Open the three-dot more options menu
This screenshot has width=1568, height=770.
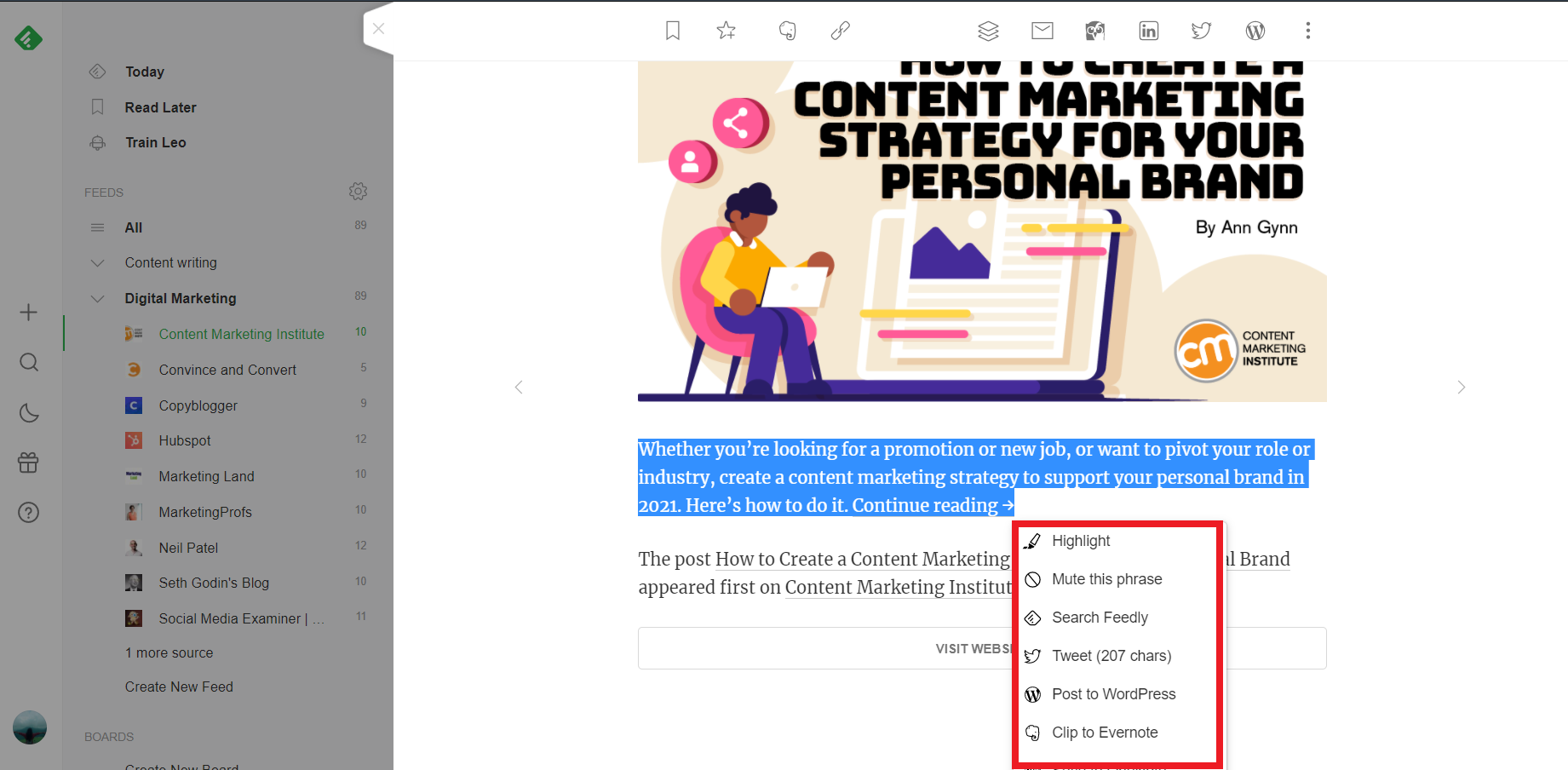tap(1308, 31)
